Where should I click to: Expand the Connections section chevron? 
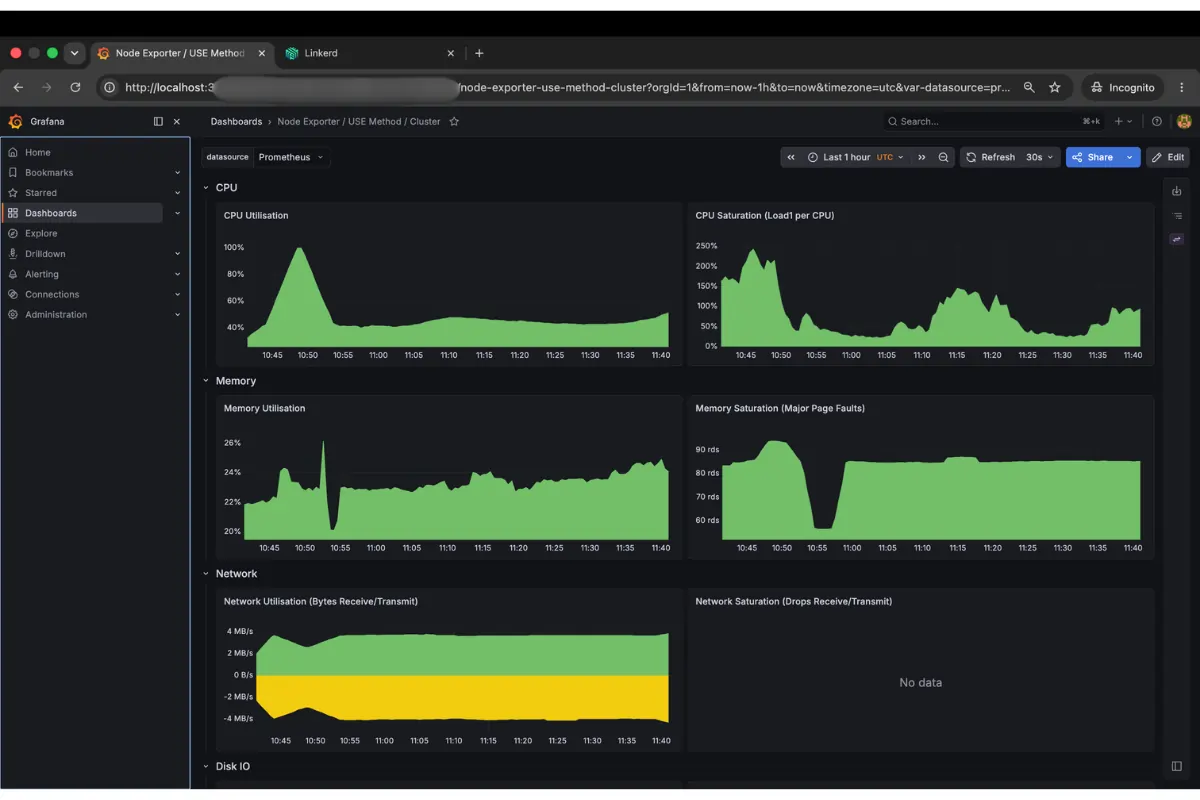[x=177, y=294]
